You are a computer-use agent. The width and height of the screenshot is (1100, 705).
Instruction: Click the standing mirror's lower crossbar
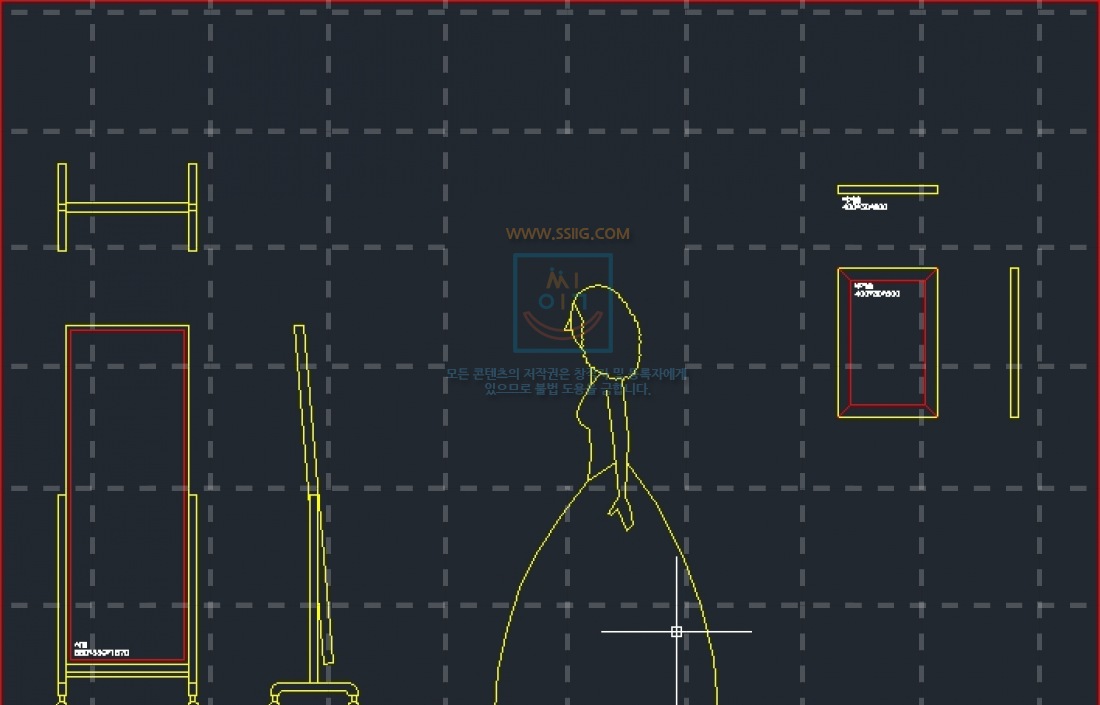click(x=127, y=674)
